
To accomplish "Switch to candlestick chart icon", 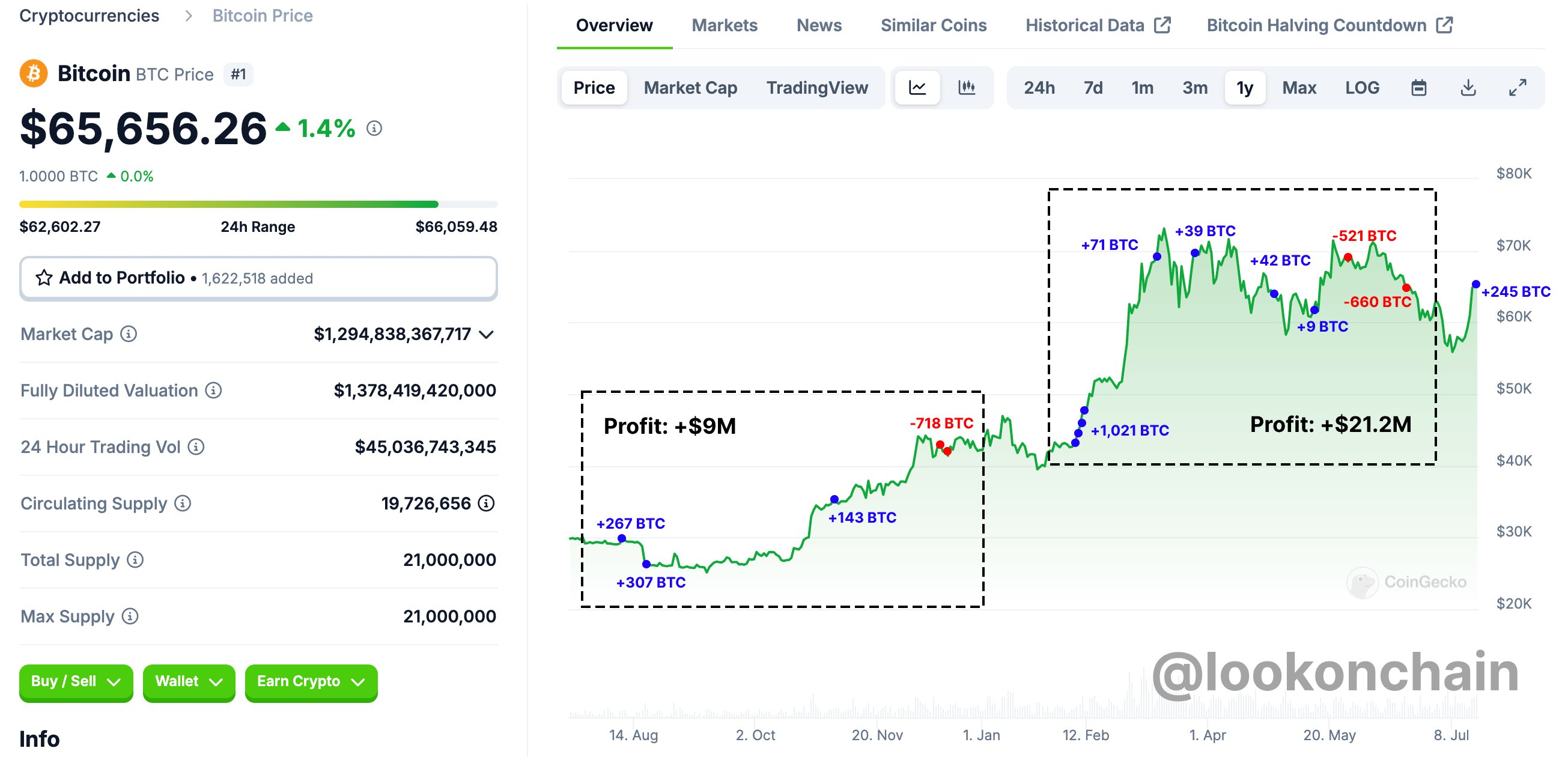I will coord(966,88).
